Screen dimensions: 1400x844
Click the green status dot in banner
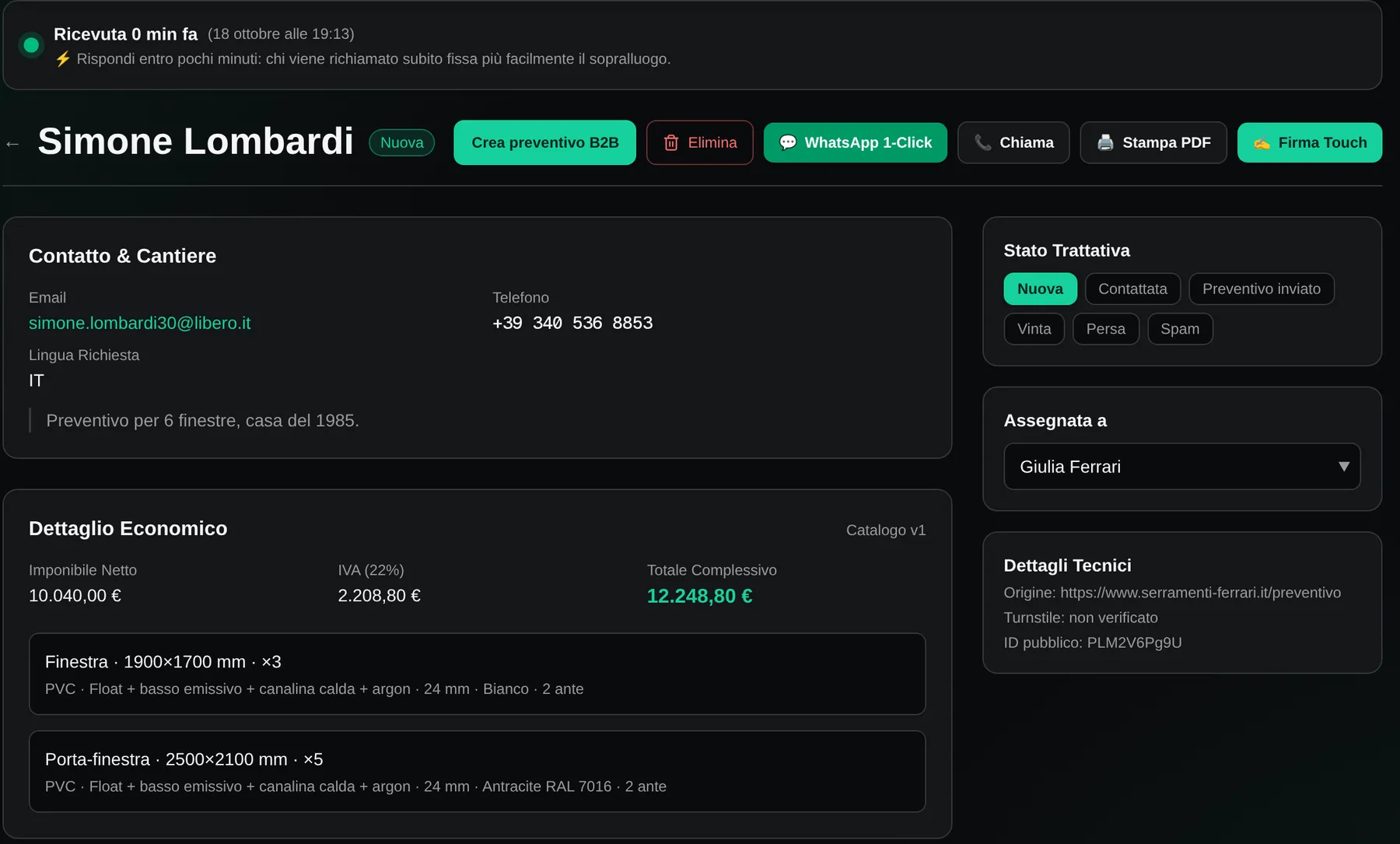click(x=31, y=45)
